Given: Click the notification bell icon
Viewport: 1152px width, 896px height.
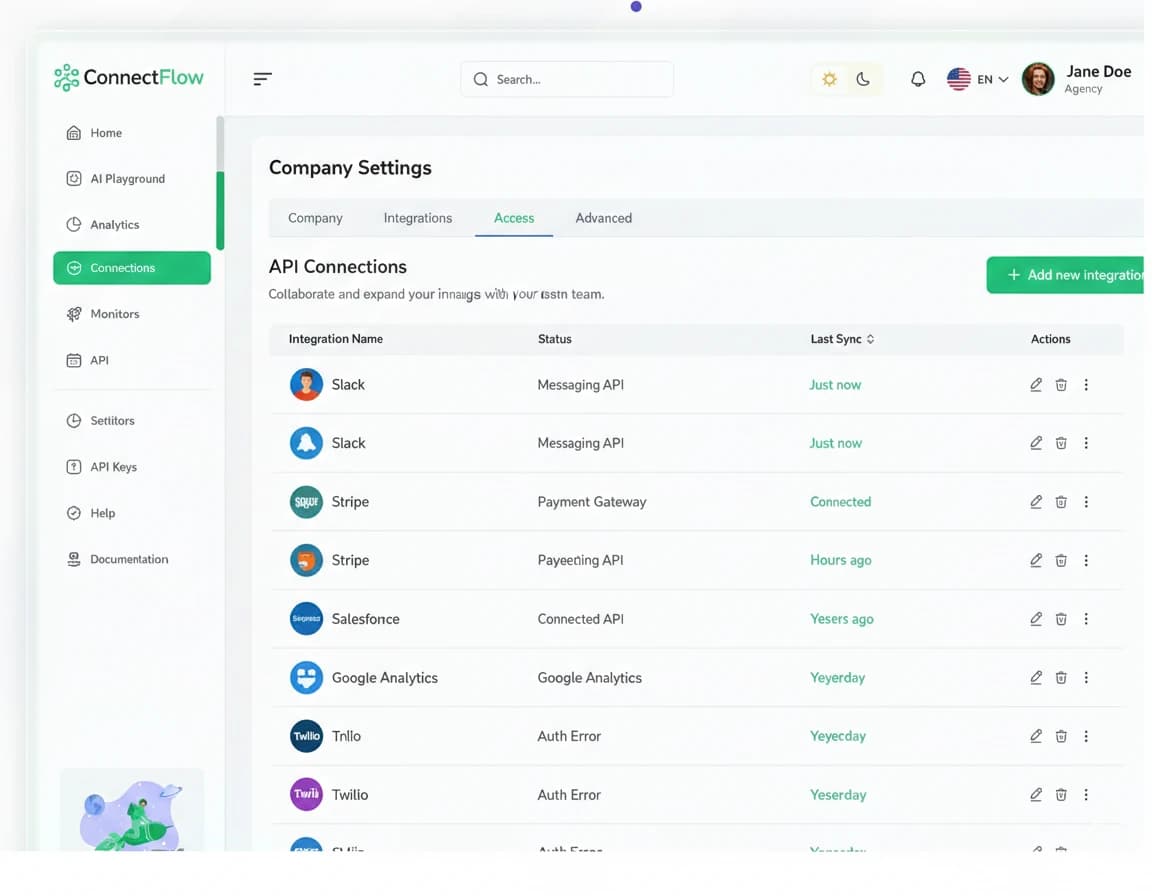Looking at the screenshot, I should 917,79.
